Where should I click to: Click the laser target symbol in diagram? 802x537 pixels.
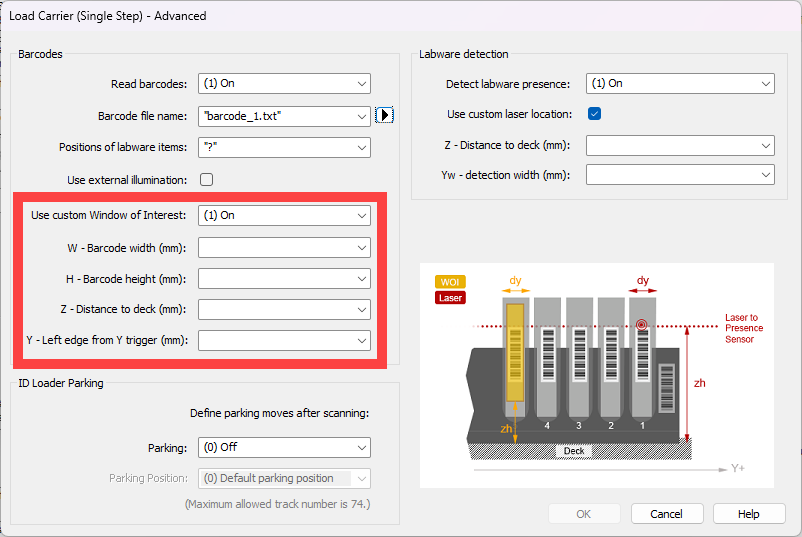[x=641, y=325]
